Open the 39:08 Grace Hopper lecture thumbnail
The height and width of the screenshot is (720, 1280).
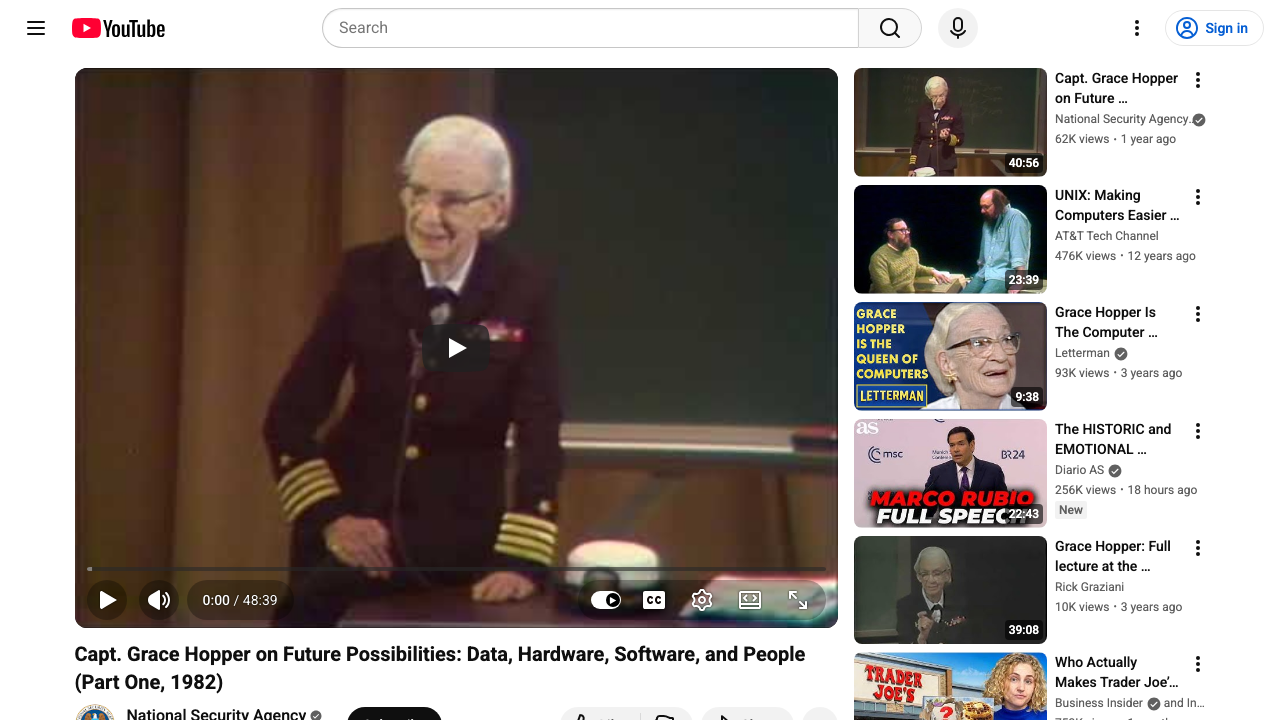point(950,590)
